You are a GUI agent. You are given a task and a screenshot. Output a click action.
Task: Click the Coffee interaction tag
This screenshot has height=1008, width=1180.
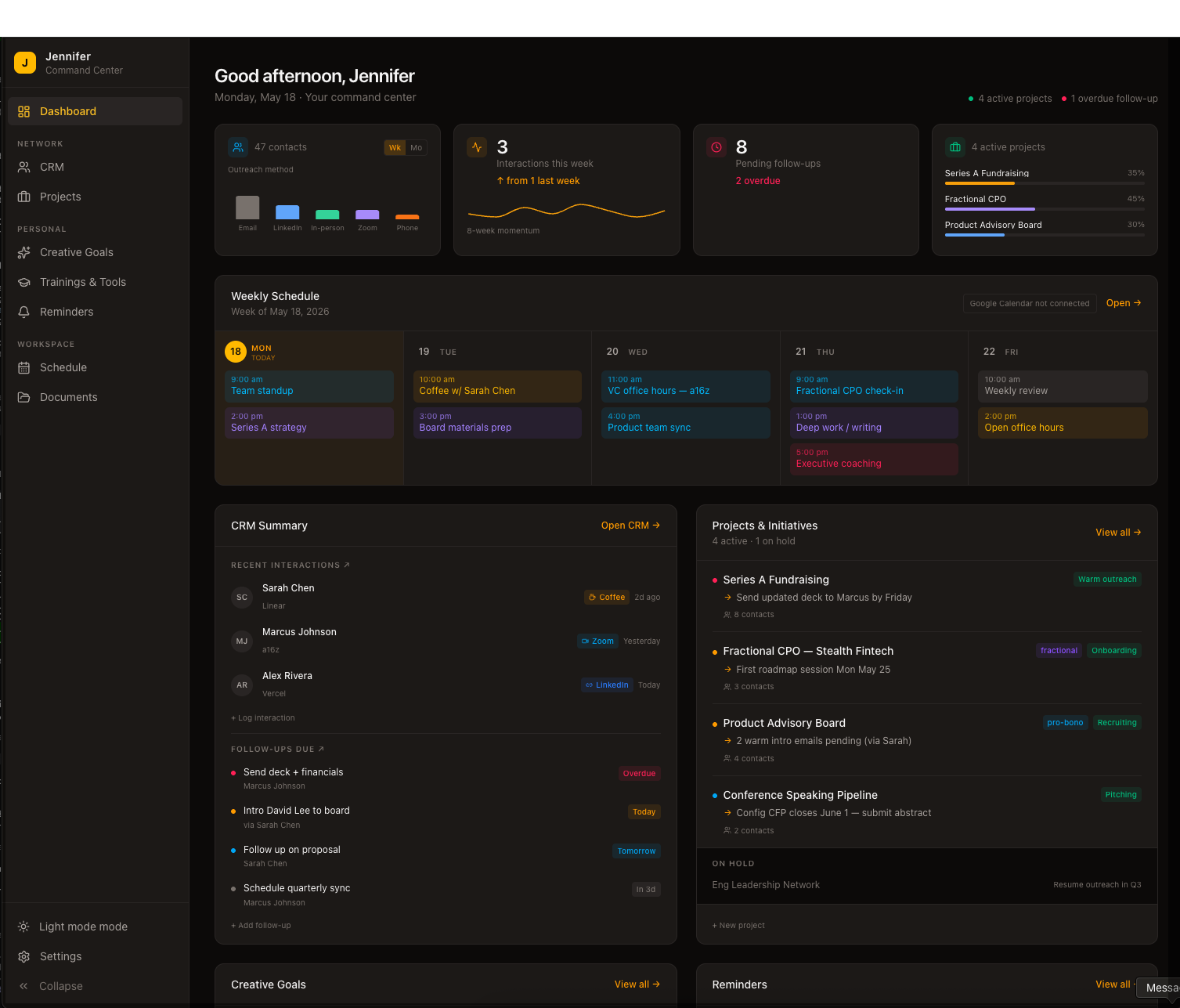[607, 597]
